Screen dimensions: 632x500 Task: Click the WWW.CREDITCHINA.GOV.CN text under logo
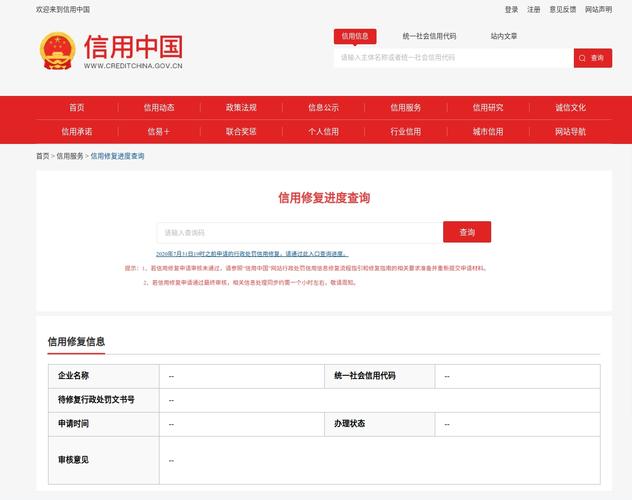[x=133, y=66]
